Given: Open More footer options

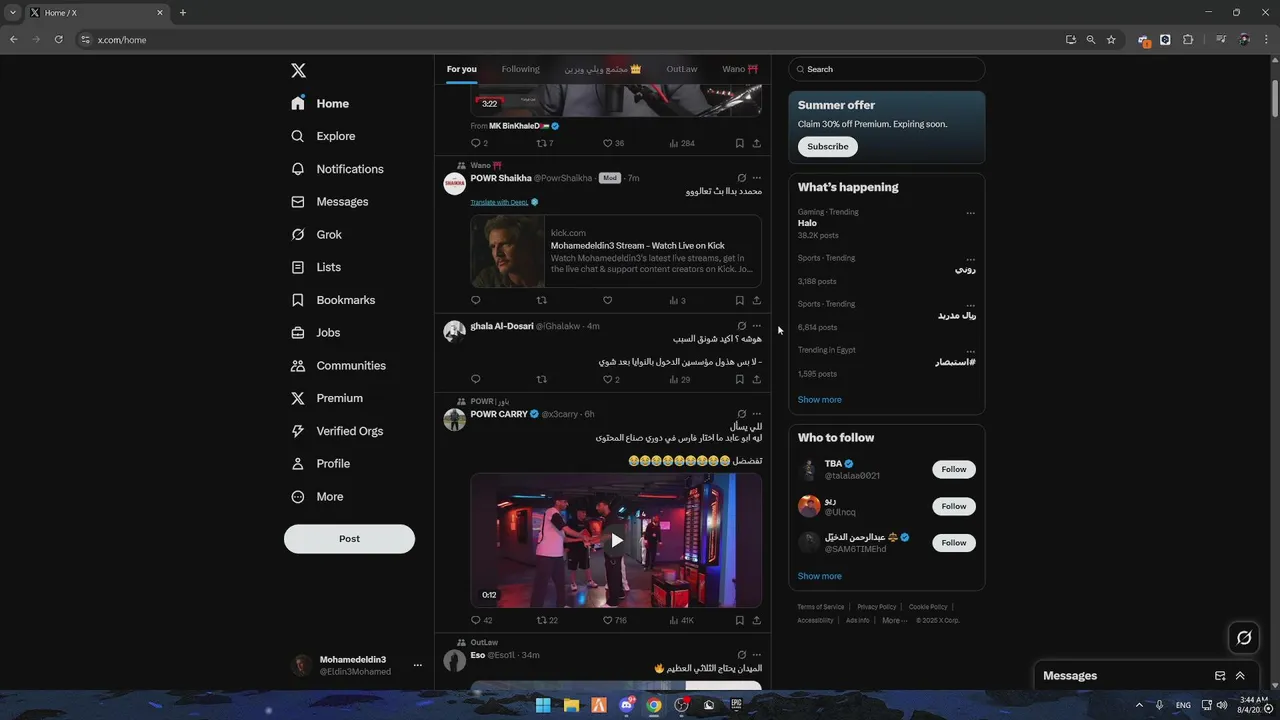Looking at the screenshot, I should 893,620.
